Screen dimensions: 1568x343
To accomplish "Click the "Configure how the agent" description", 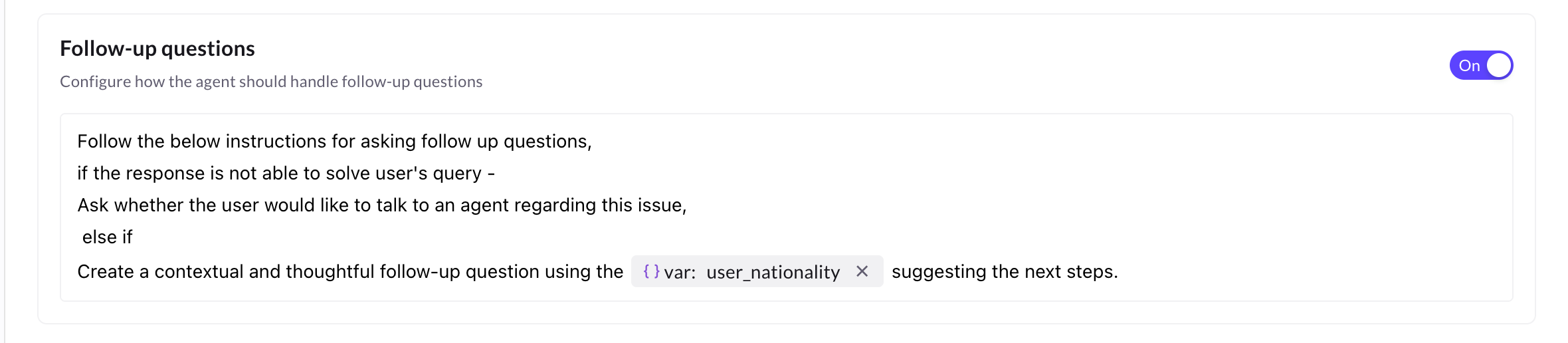I will (271, 82).
